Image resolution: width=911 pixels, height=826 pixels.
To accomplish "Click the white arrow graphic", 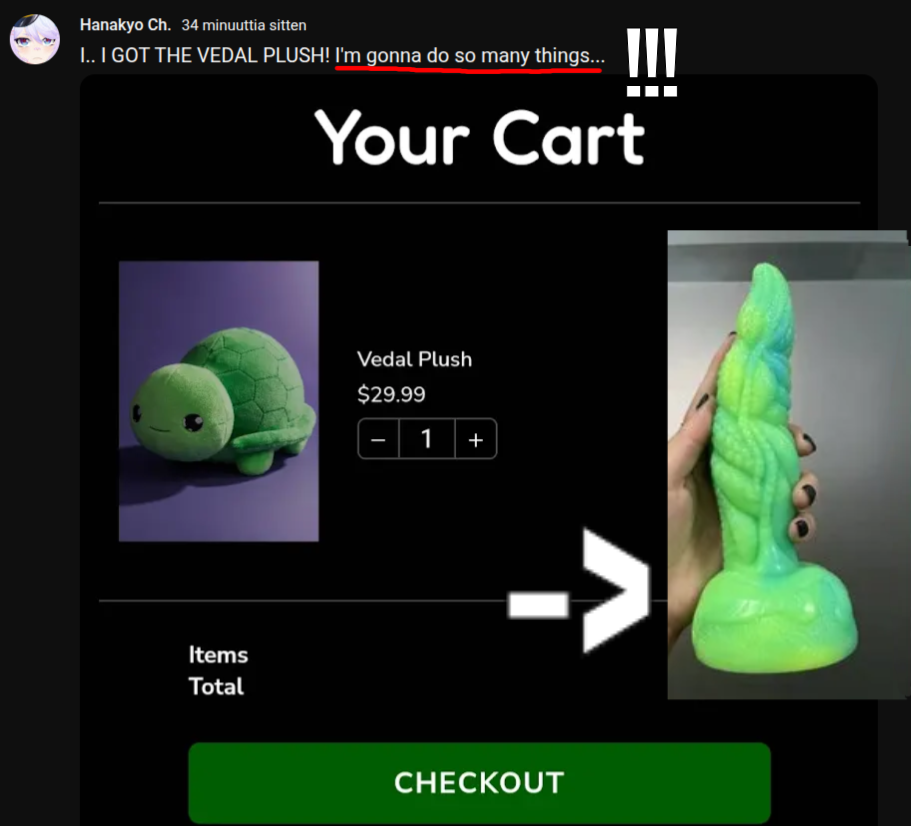I will 579,591.
